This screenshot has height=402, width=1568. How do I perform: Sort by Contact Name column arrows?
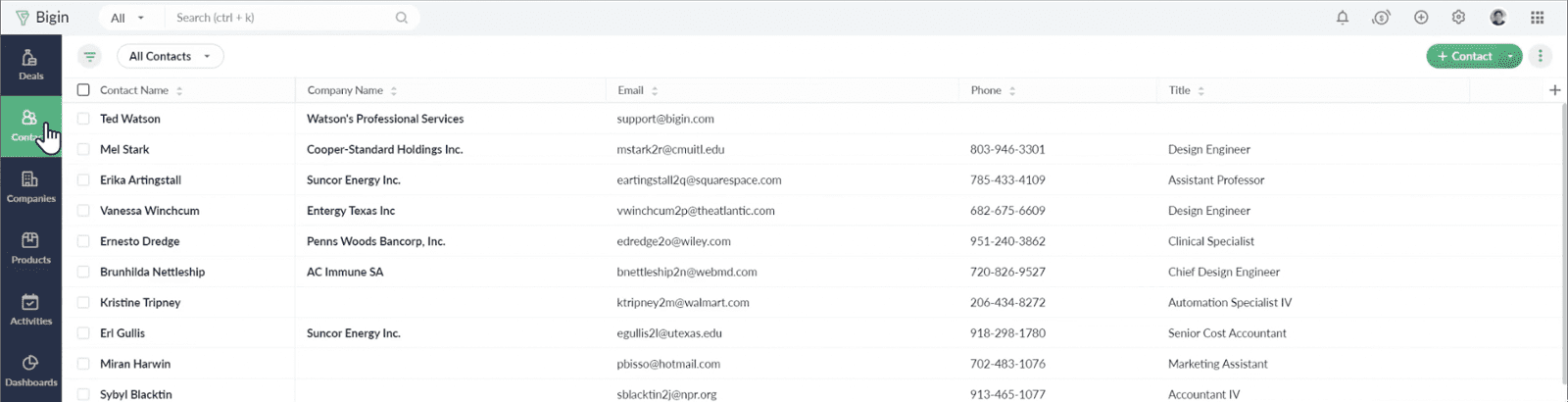[x=179, y=90]
